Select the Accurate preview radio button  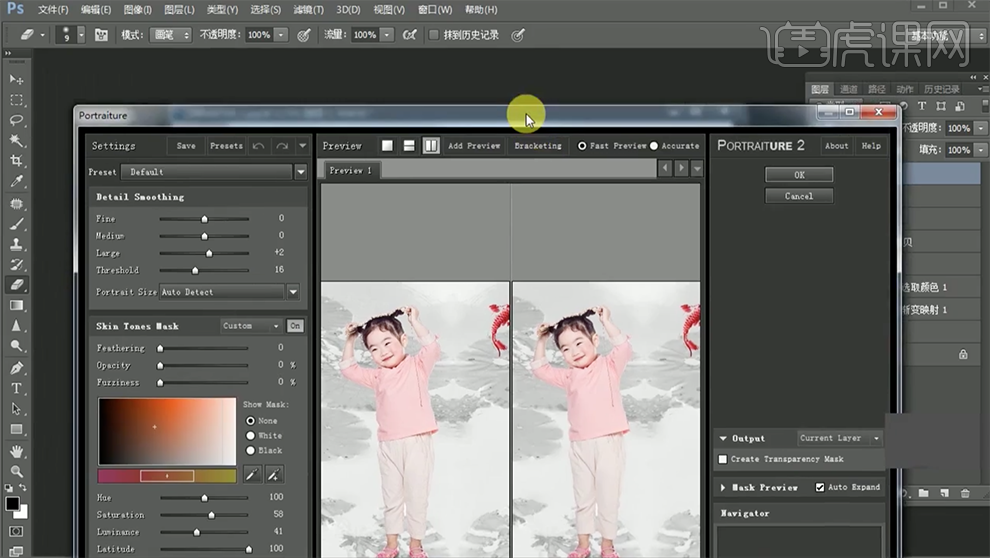click(x=654, y=146)
